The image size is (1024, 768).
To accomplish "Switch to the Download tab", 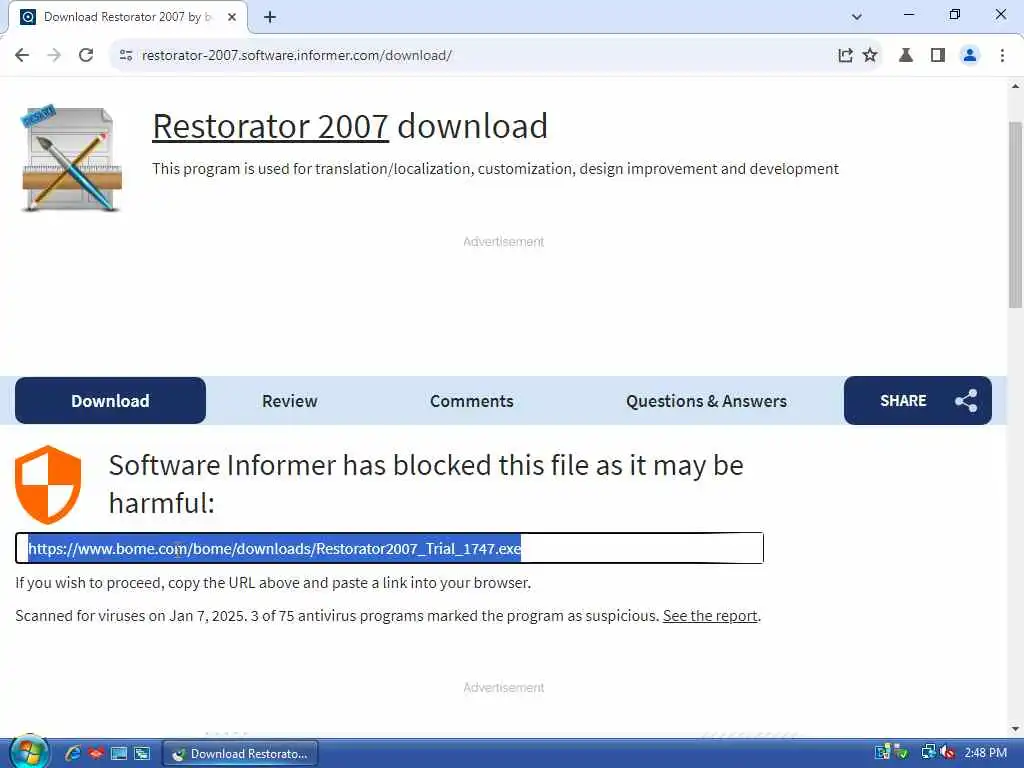I will (110, 400).
